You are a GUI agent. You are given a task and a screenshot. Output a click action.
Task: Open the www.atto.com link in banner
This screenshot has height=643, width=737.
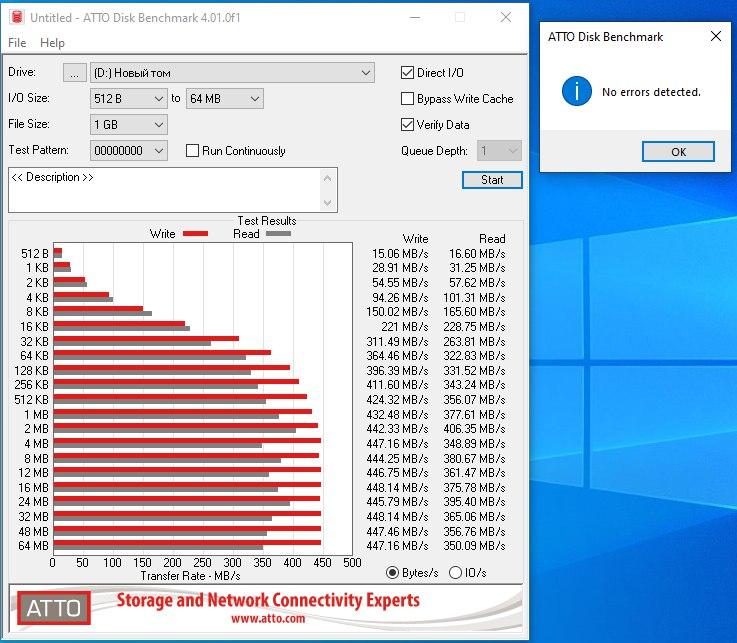coord(268,618)
